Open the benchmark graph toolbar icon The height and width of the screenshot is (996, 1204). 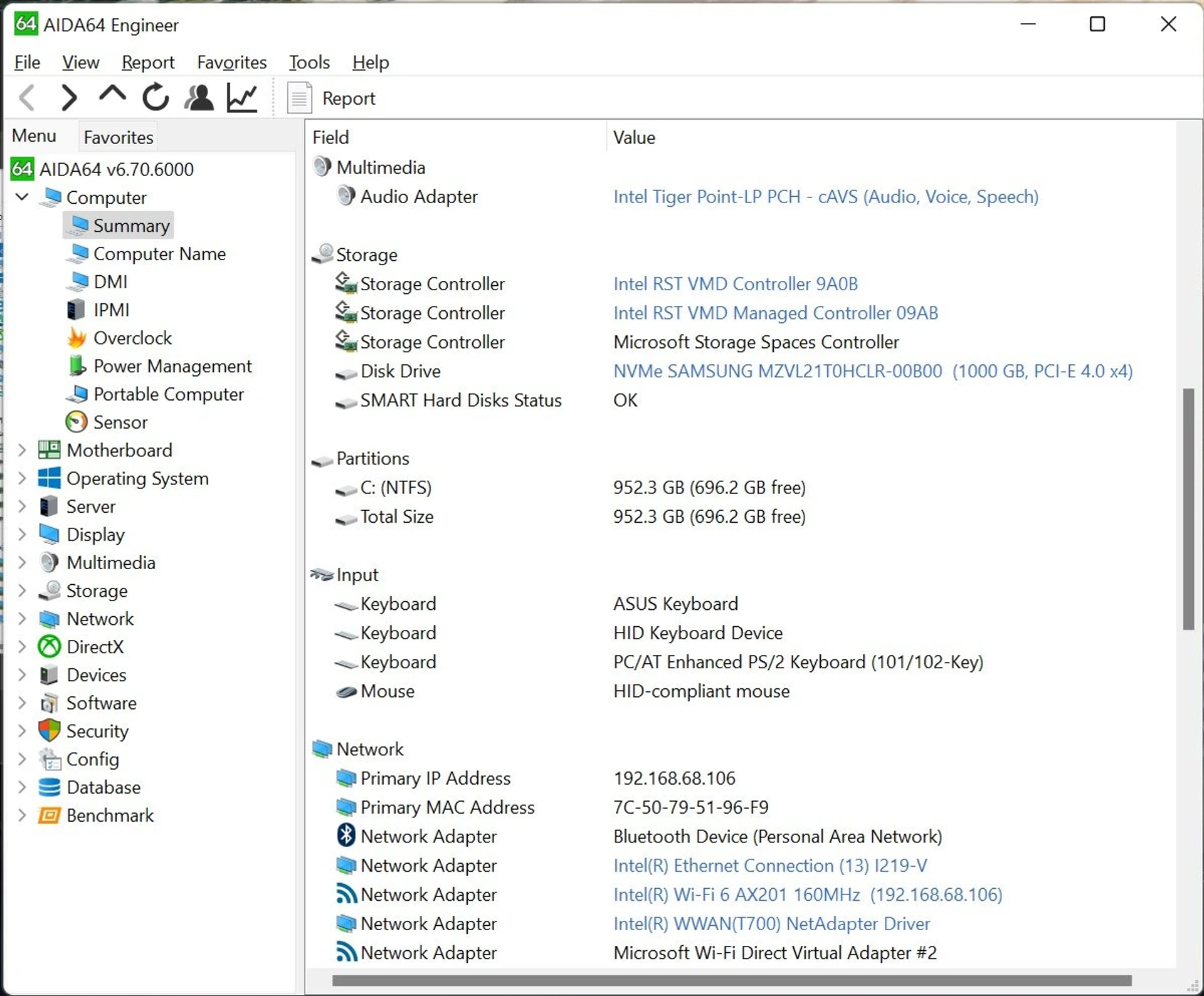[242, 98]
